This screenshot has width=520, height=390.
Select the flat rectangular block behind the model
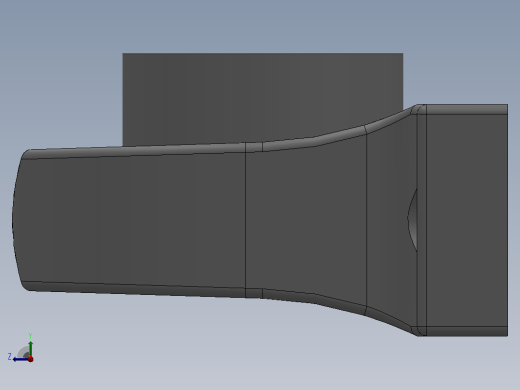click(x=263, y=98)
